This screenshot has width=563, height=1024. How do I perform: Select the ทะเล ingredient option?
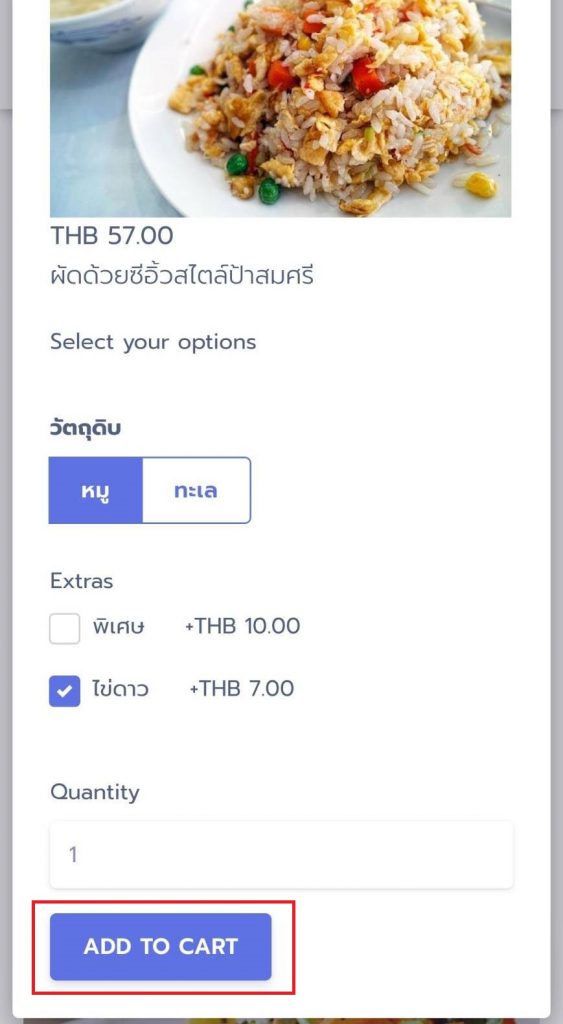click(196, 490)
